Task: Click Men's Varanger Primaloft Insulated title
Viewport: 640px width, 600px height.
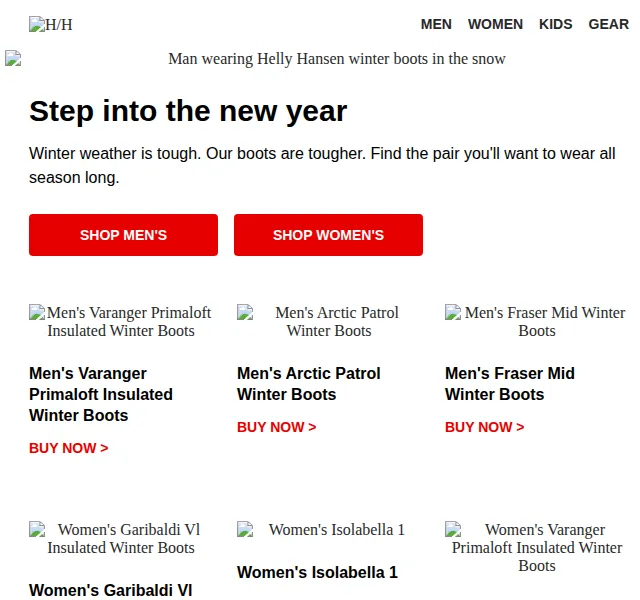Action: [101, 394]
